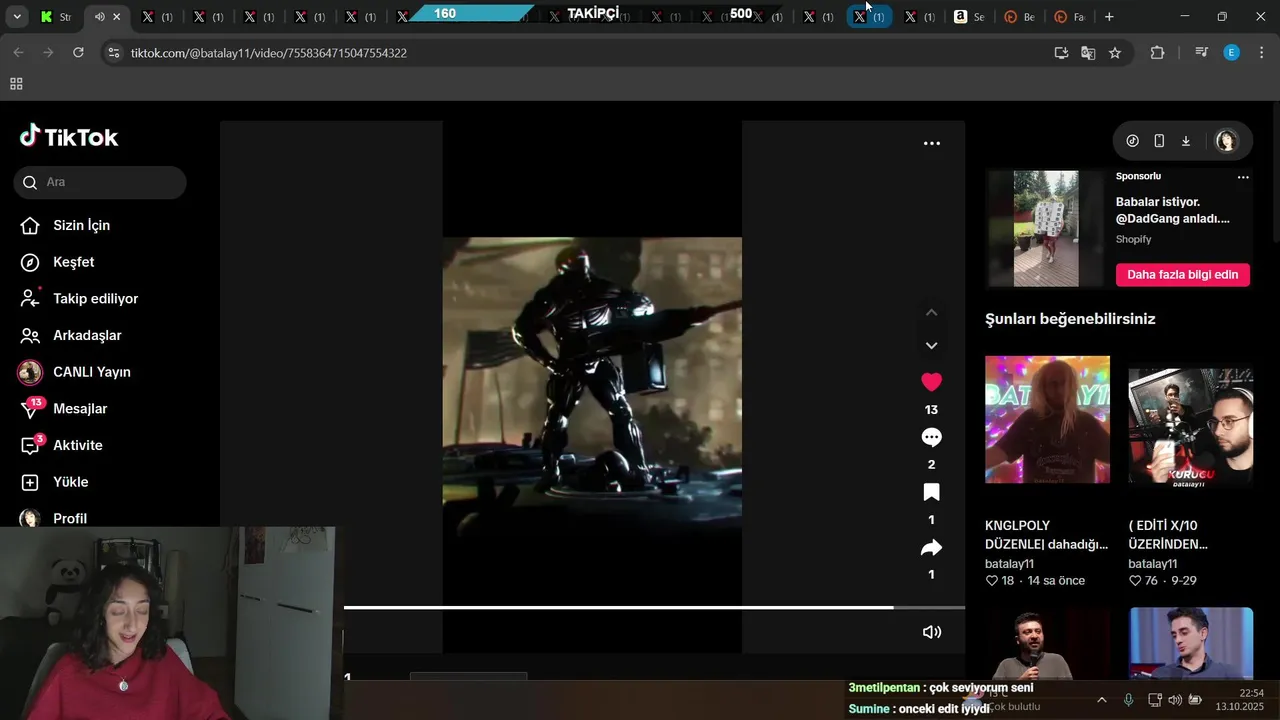Image resolution: width=1280 pixels, height=720 pixels.
Task: Click the TikTok coins icon in top bar
Action: pyautogui.click(x=1132, y=141)
